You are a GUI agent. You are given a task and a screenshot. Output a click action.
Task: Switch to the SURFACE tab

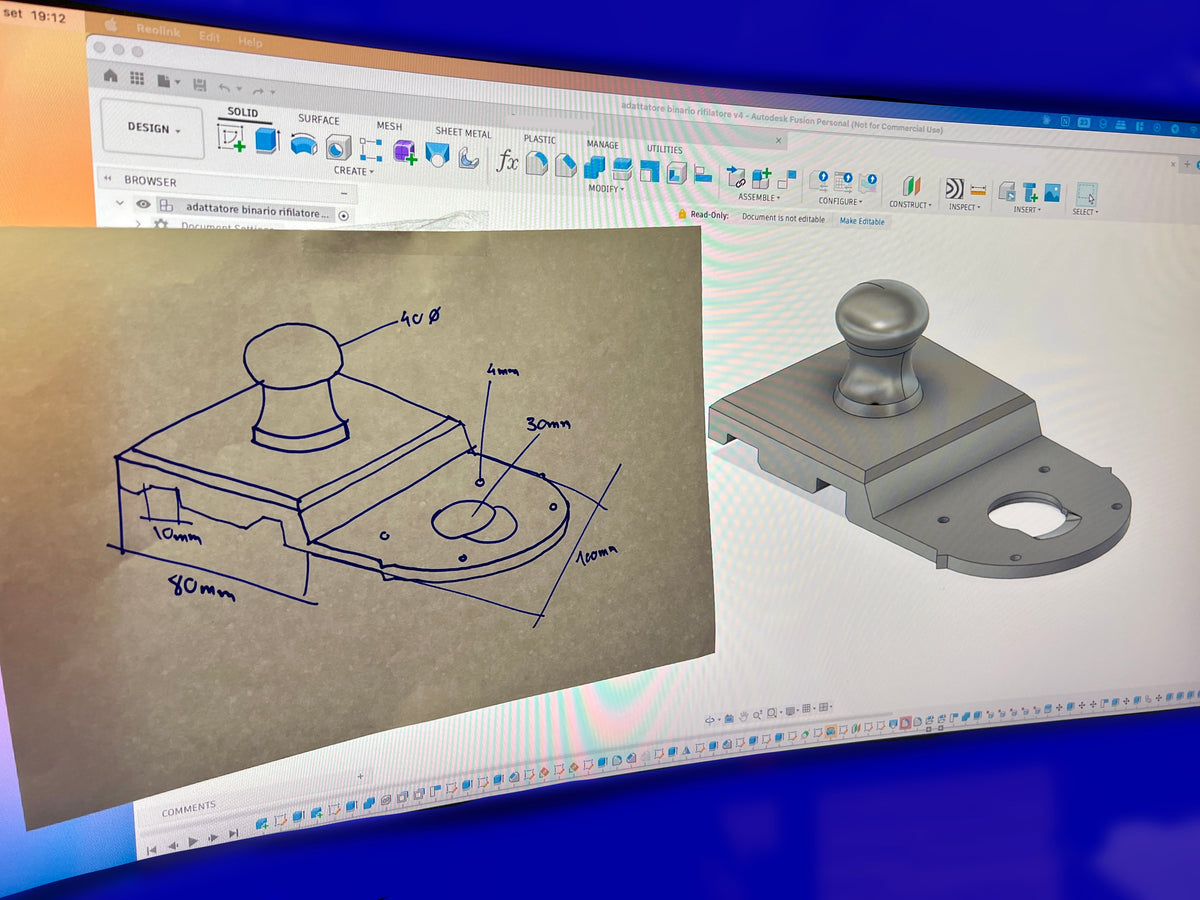point(318,120)
